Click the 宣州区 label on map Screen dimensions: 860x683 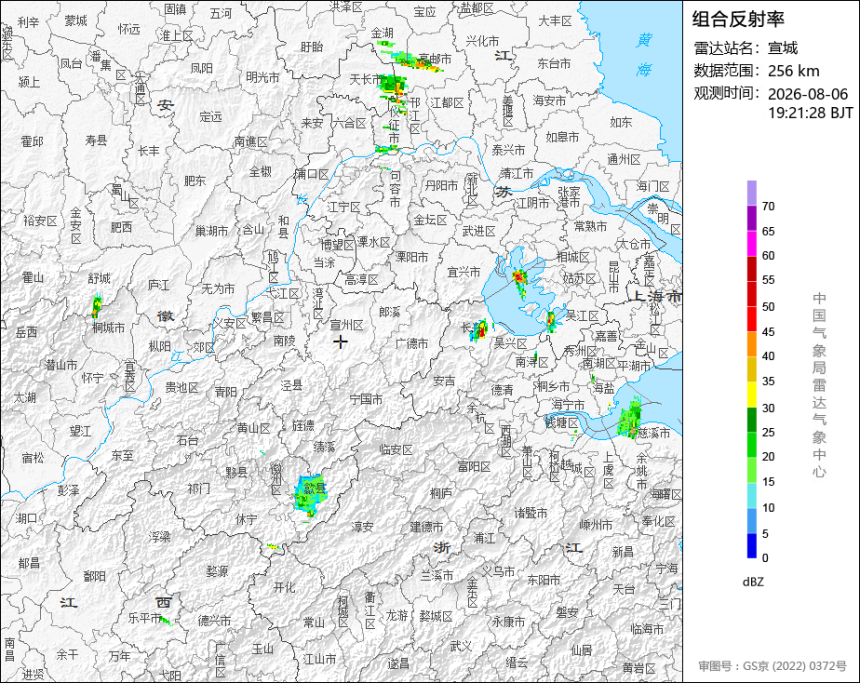(346, 325)
